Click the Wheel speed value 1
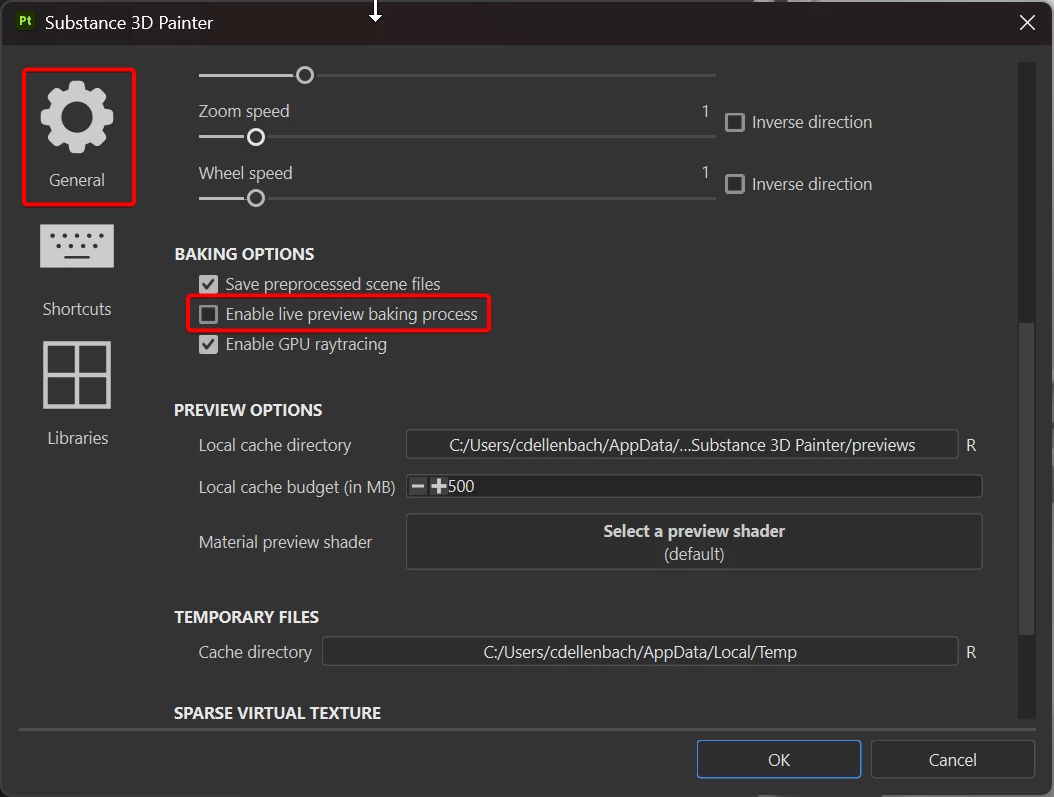1054x797 pixels. [x=705, y=172]
